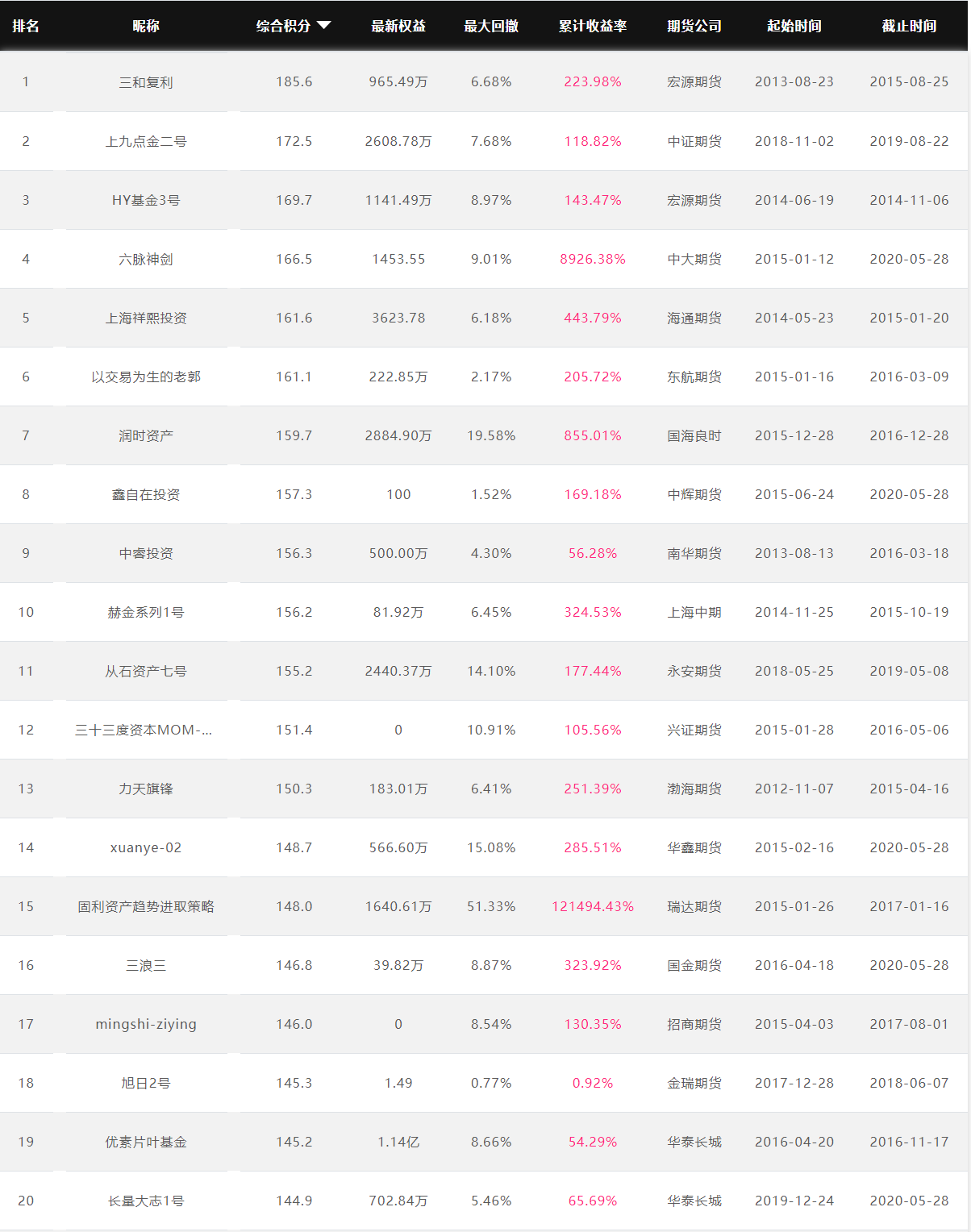The image size is (971, 1232).
Task: Select the 121494.43% return value
Action: [593, 906]
